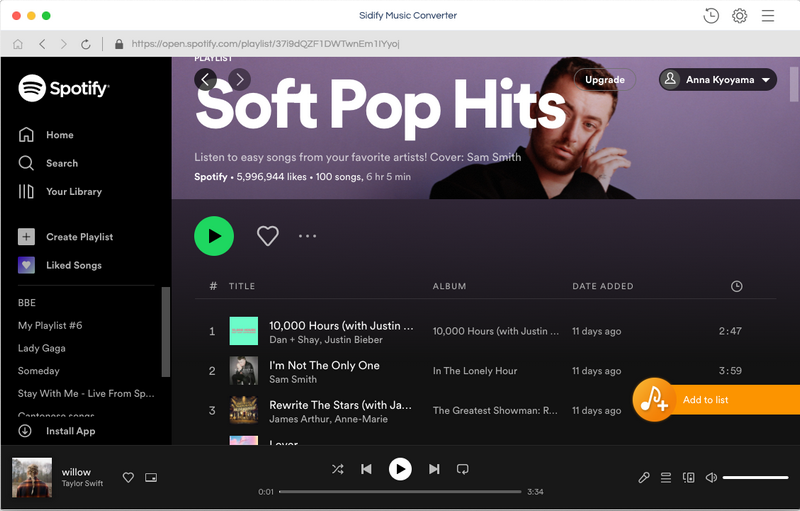Open the Someday playlist
800x511 pixels.
(x=38, y=371)
